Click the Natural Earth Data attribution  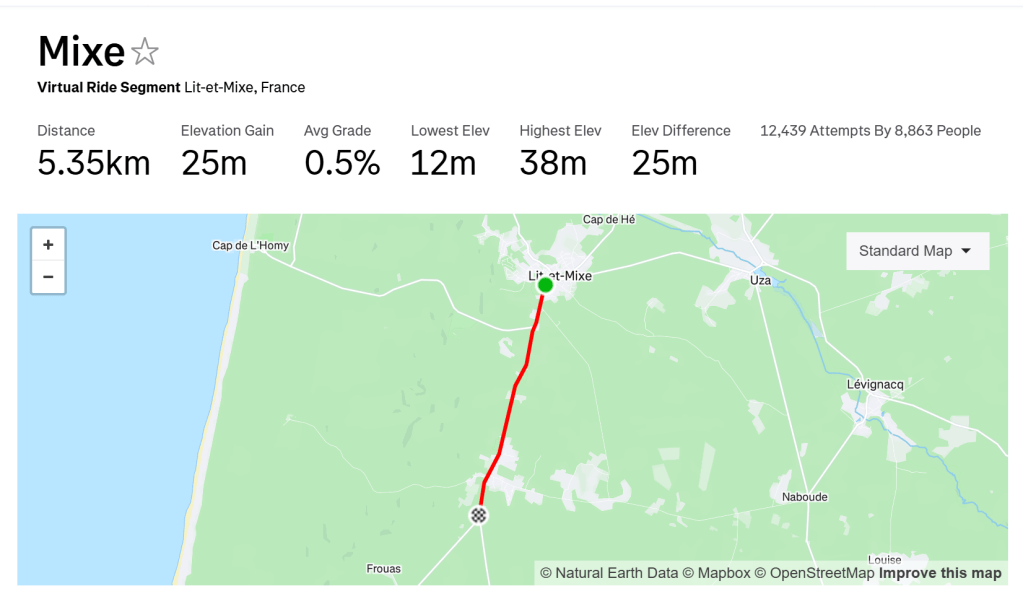click(x=608, y=573)
